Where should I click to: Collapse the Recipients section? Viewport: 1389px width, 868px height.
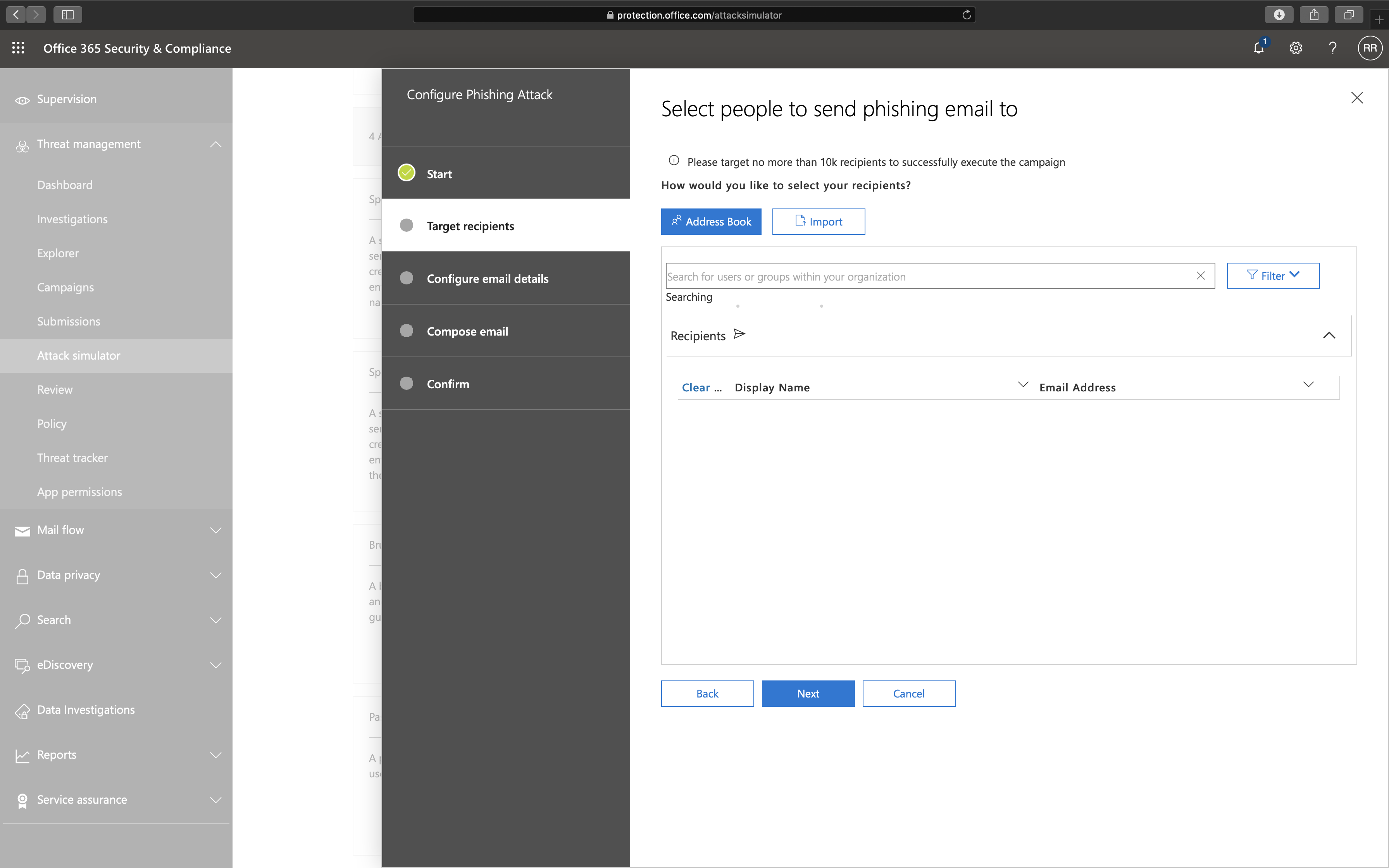click(1329, 335)
